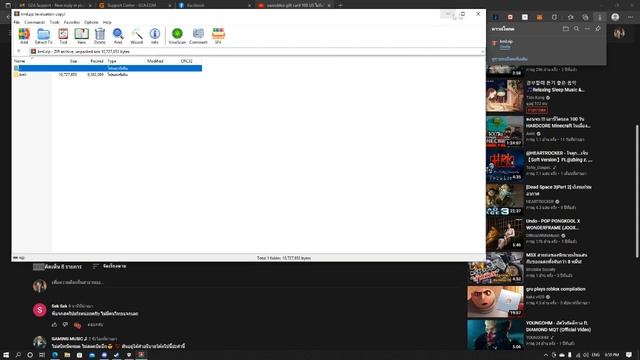Screen dimensions: 640x360
Task: Dislike the Sek Sek comment
Action: (x=66, y=325)
